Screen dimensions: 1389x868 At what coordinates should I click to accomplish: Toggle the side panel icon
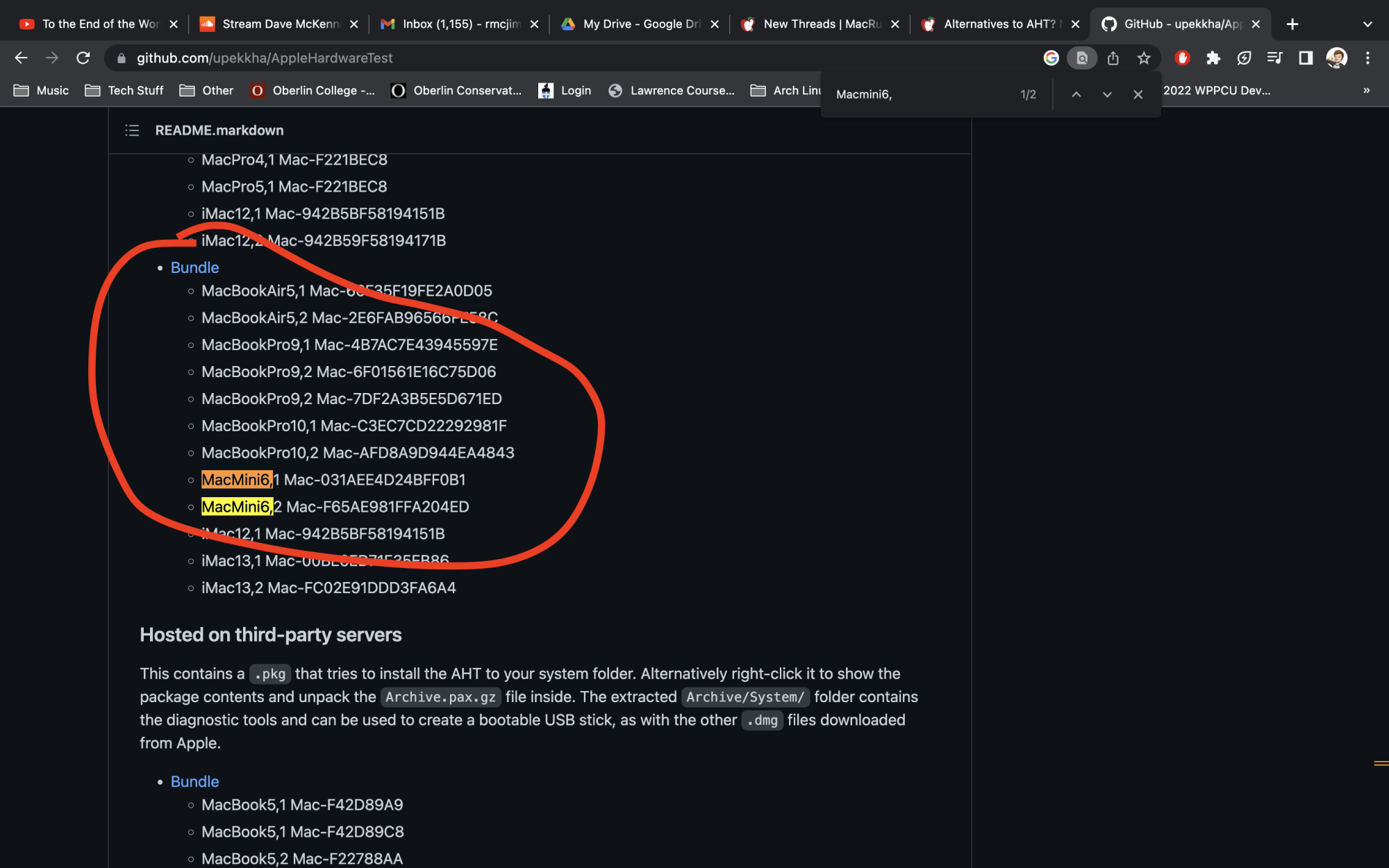click(1306, 58)
